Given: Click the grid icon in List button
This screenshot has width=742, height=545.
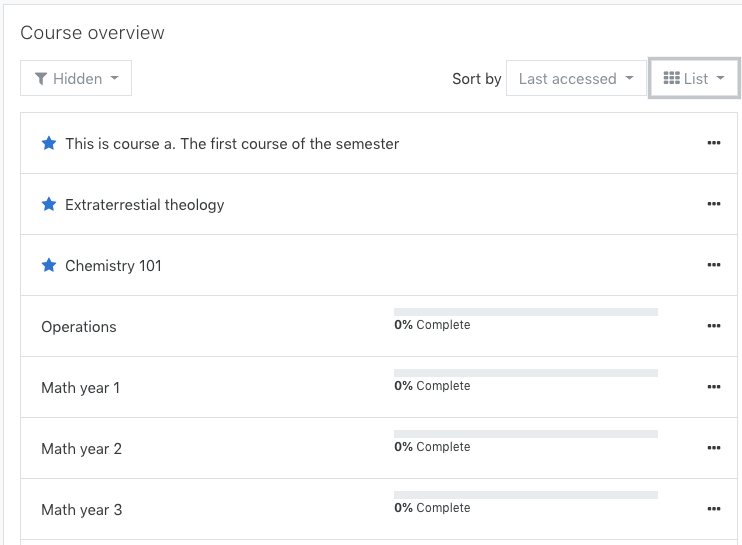Looking at the screenshot, I should 671,78.
